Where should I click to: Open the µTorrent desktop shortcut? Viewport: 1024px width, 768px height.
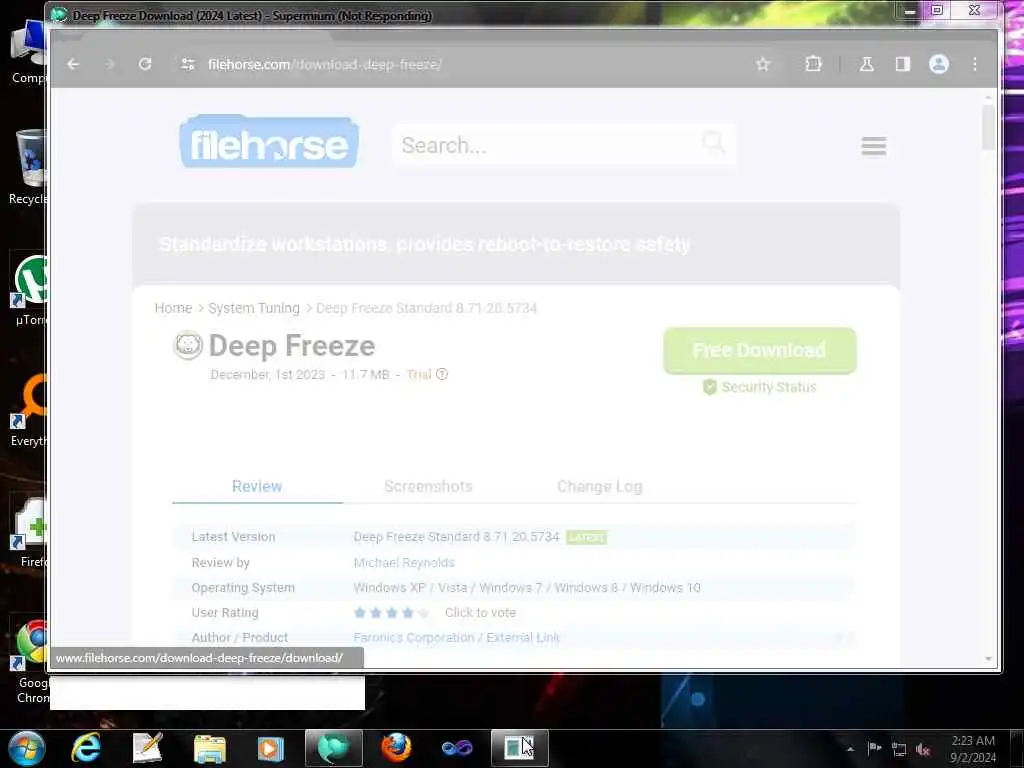click(29, 291)
